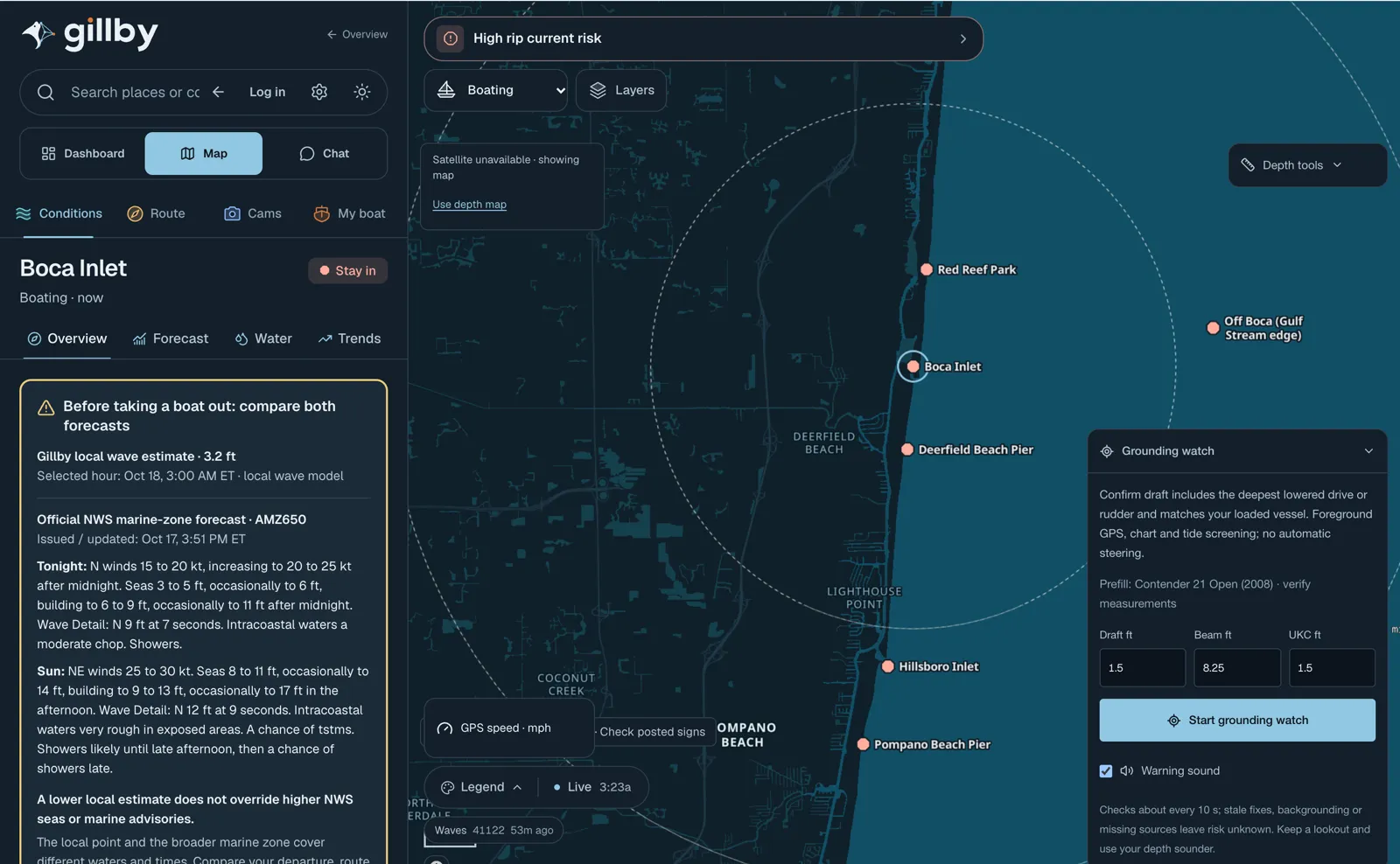The image size is (1400, 864).
Task: Open the My boat tab
Action: (x=349, y=213)
